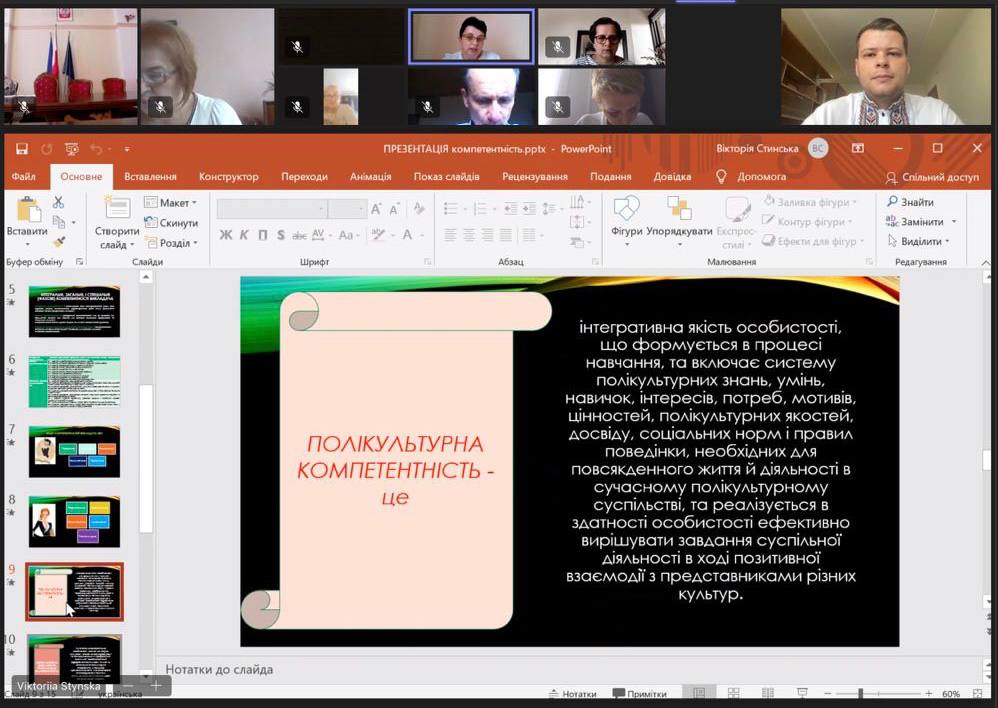Open the Вставлення ribbon tab
The width and height of the screenshot is (998, 708).
(x=150, y=177)
